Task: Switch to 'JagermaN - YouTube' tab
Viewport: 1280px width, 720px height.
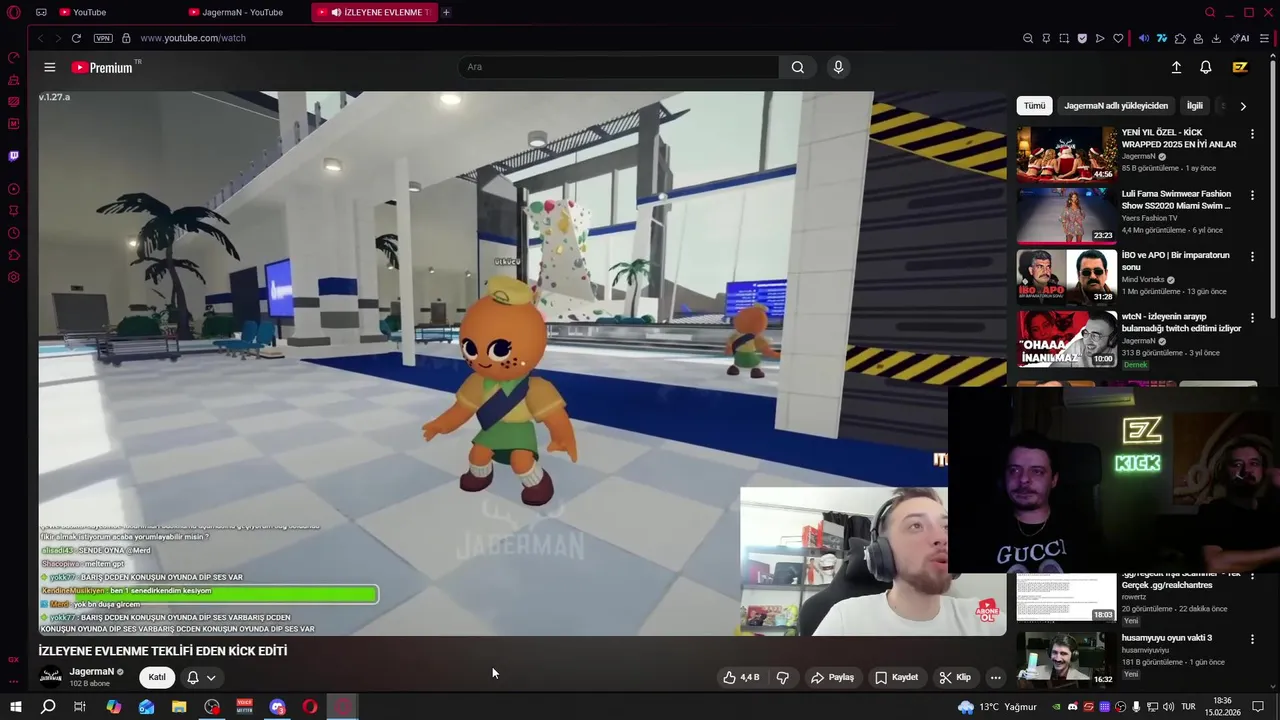Action: 236,12
